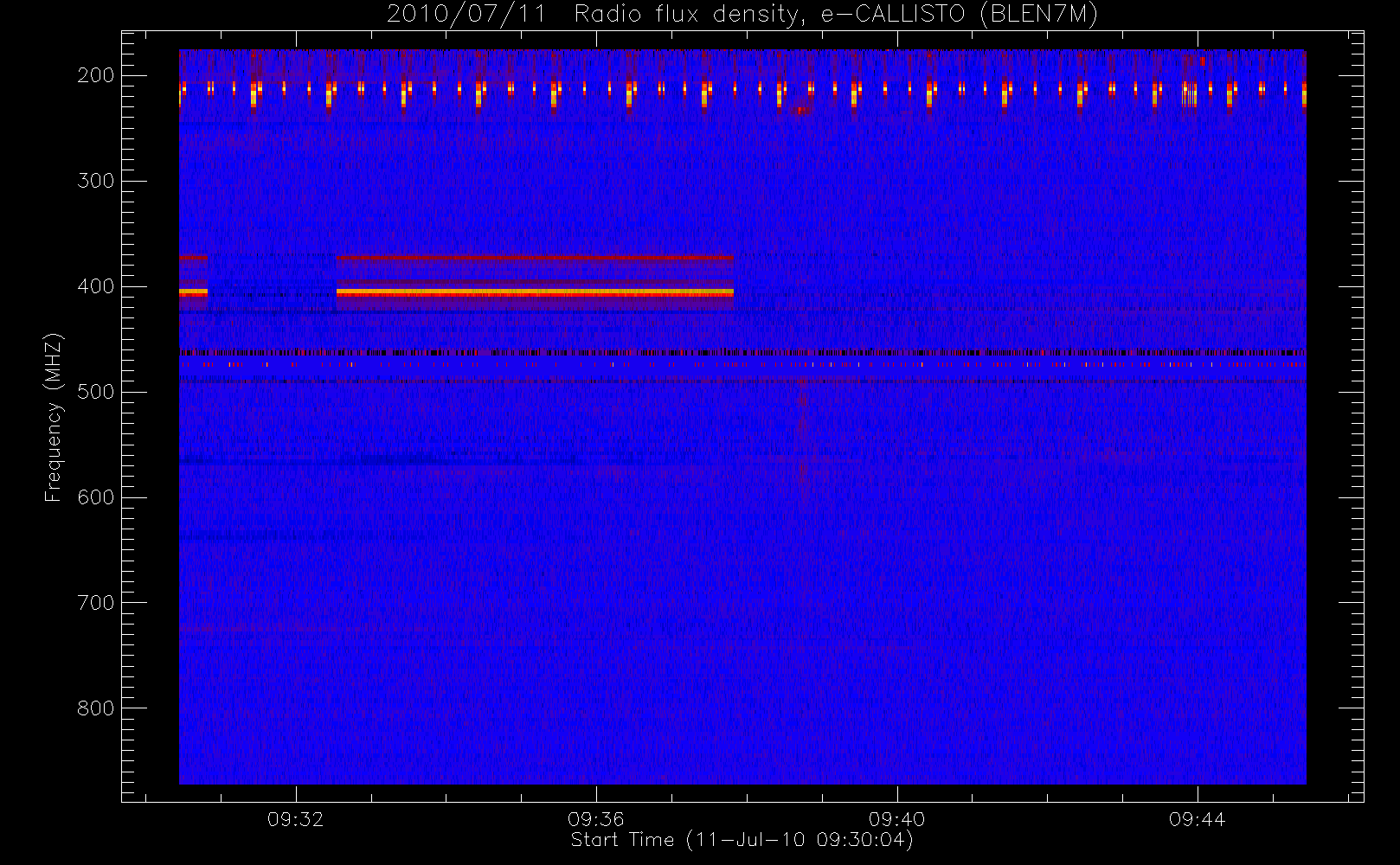Click the 800 frequency tick label
This screenshot has width=1400, height=865.
[95, 708]
